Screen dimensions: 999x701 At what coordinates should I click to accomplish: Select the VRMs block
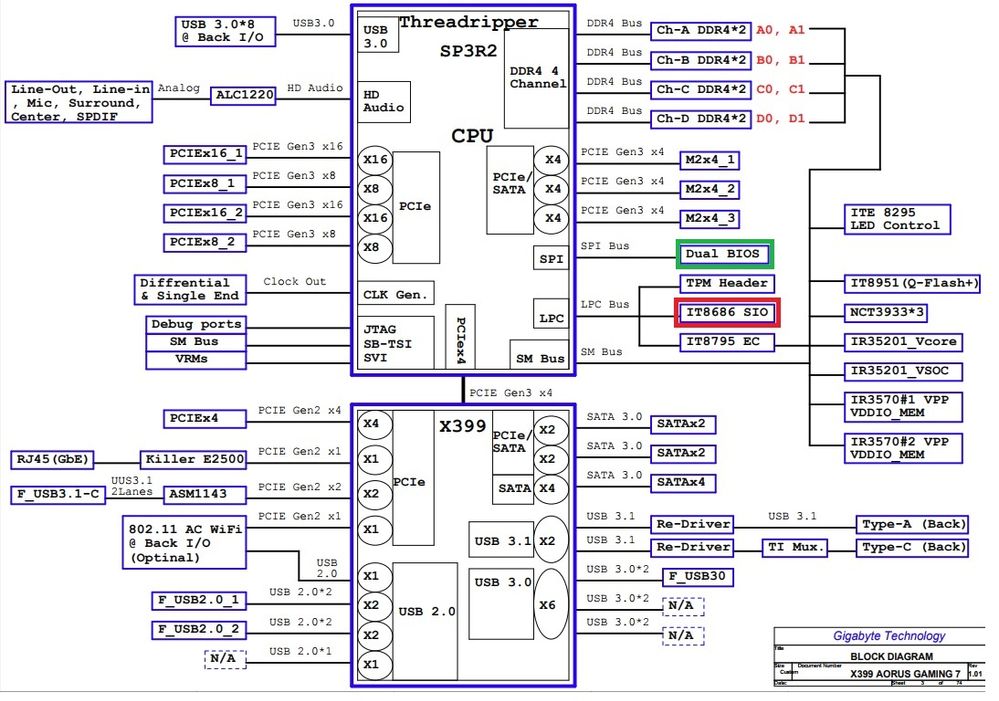tap(196, 360)
